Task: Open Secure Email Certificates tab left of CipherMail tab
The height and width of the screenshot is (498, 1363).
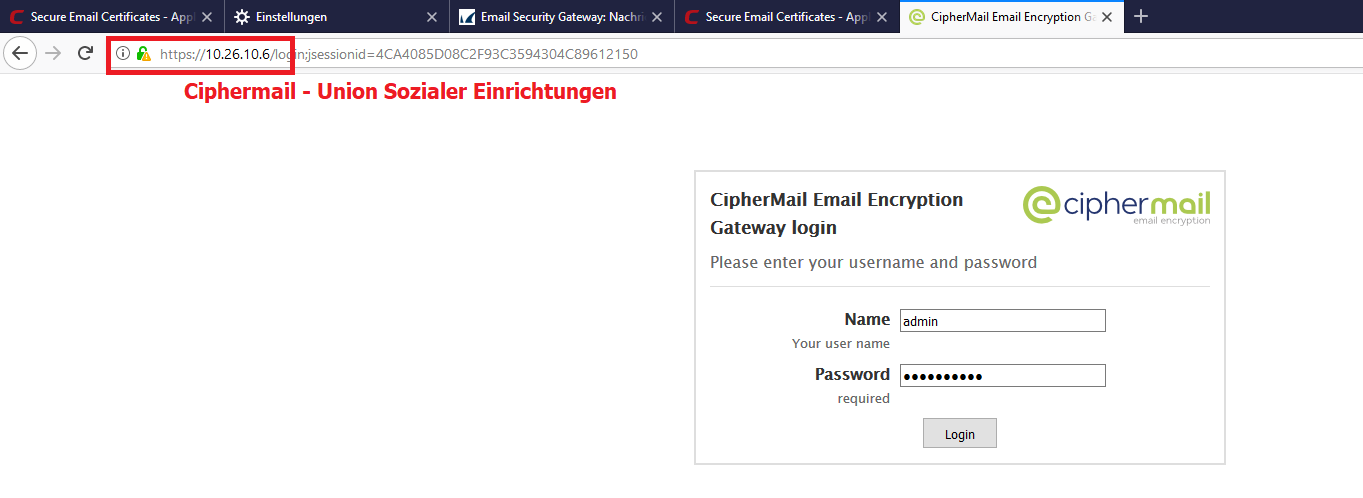Action: click(775, 17)
